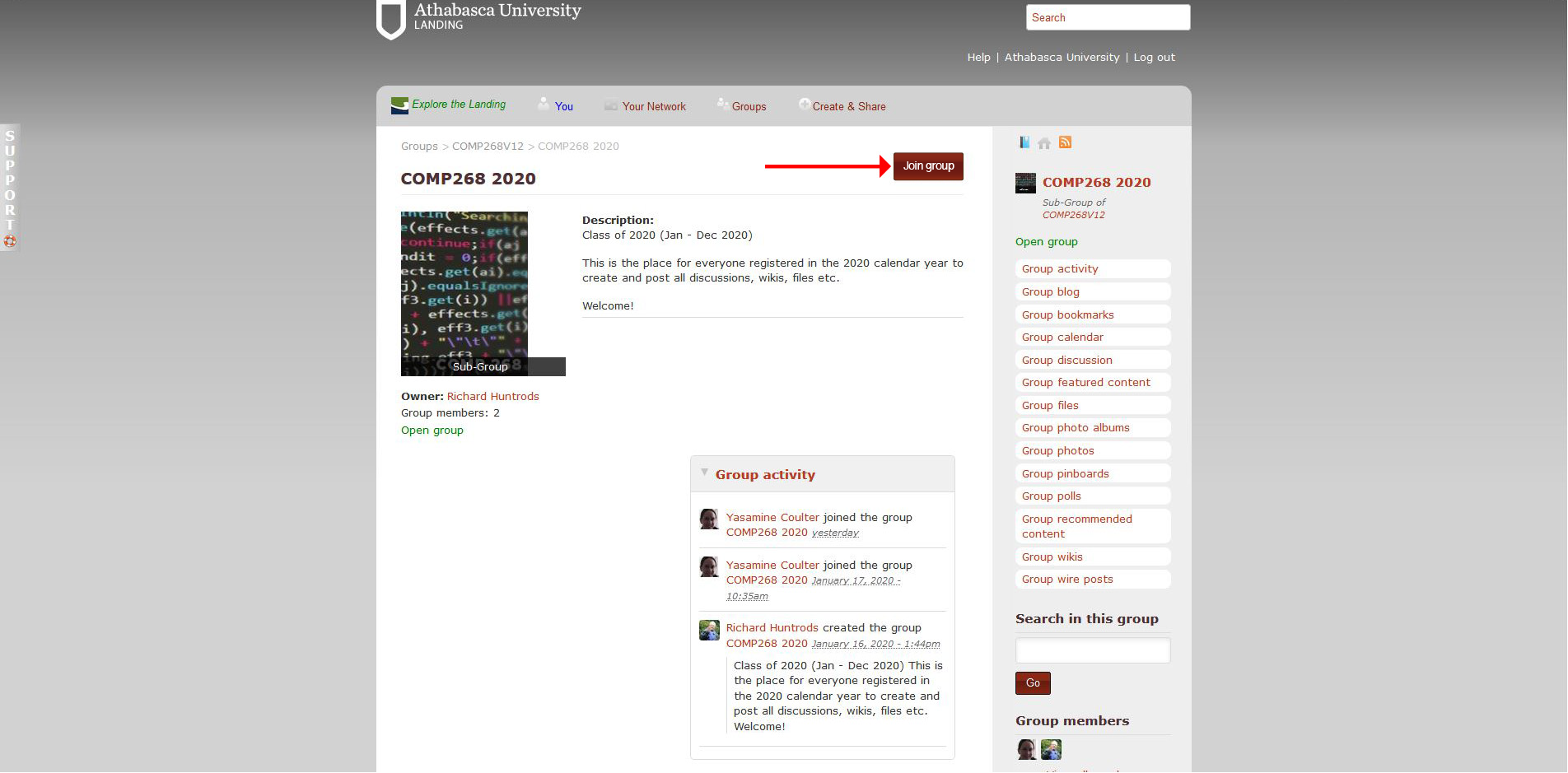Click the home icon in sidebar

(x=1044, y=143)
